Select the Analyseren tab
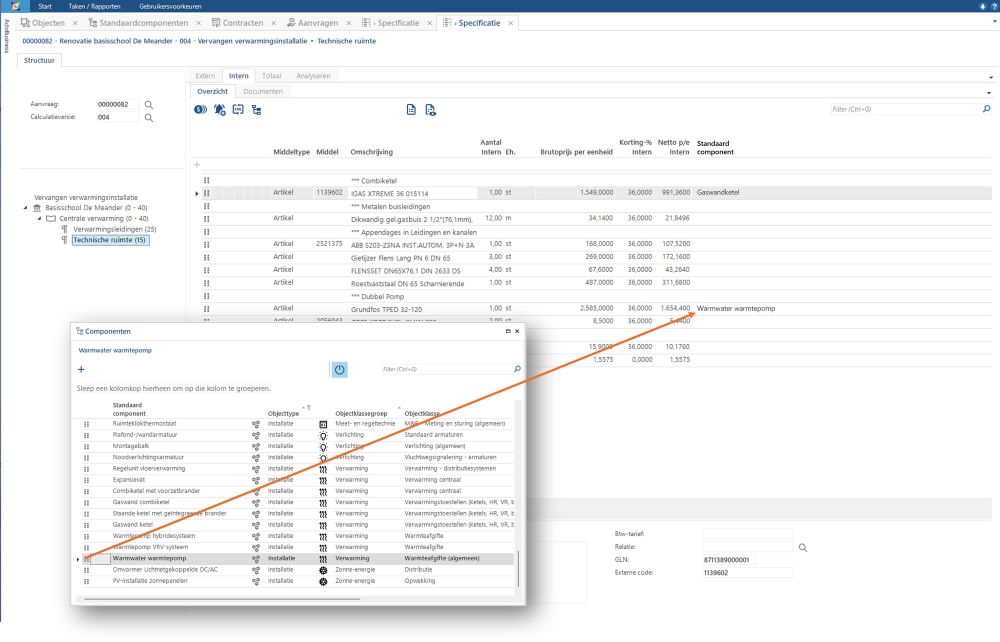 coord(313,76)
